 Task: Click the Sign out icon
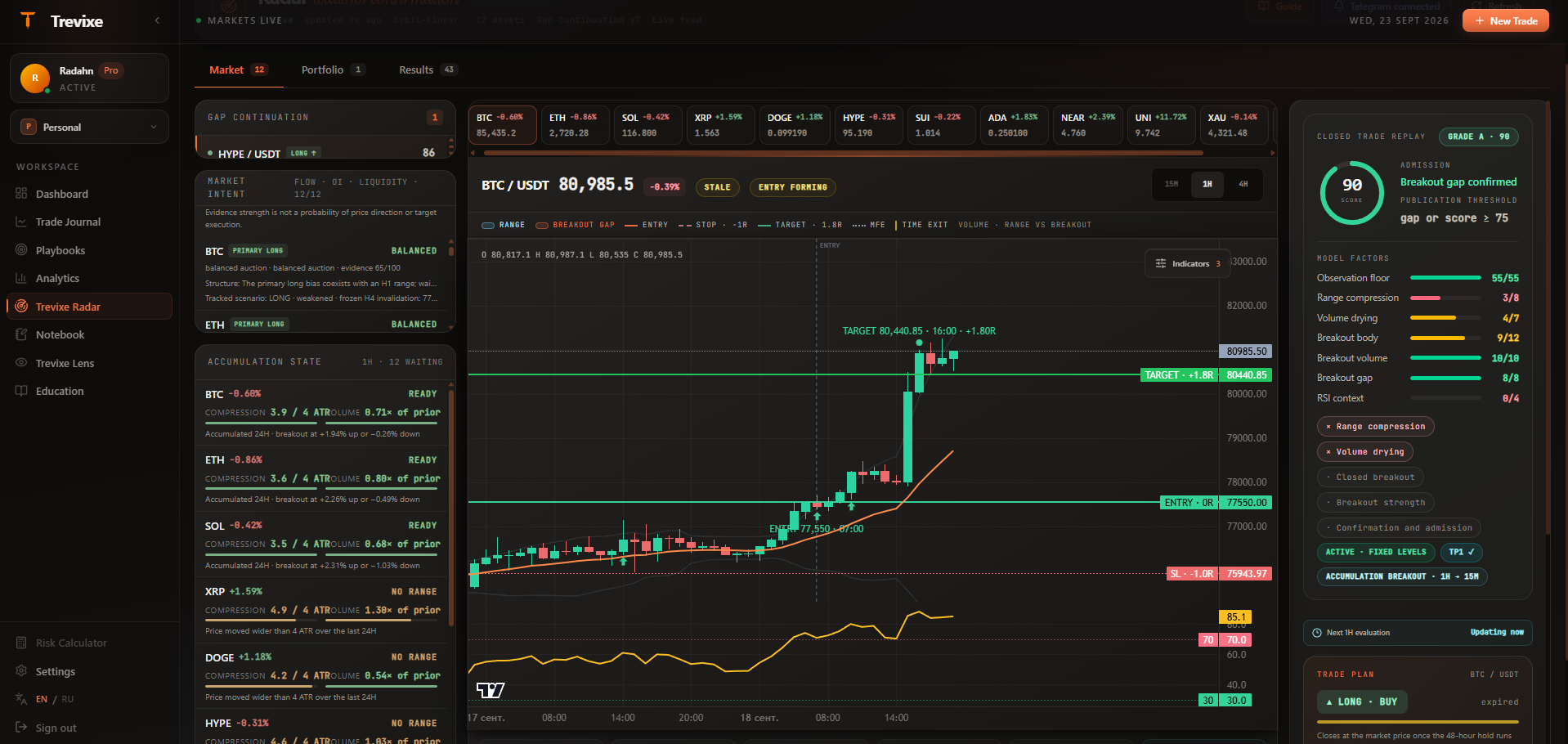click(x=21, y=728)
